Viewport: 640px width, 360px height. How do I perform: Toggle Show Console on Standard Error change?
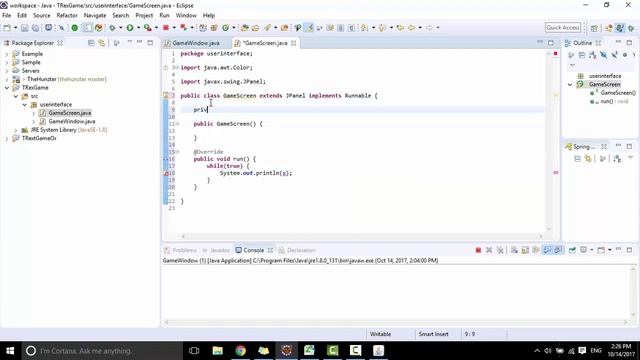point(558,250)
